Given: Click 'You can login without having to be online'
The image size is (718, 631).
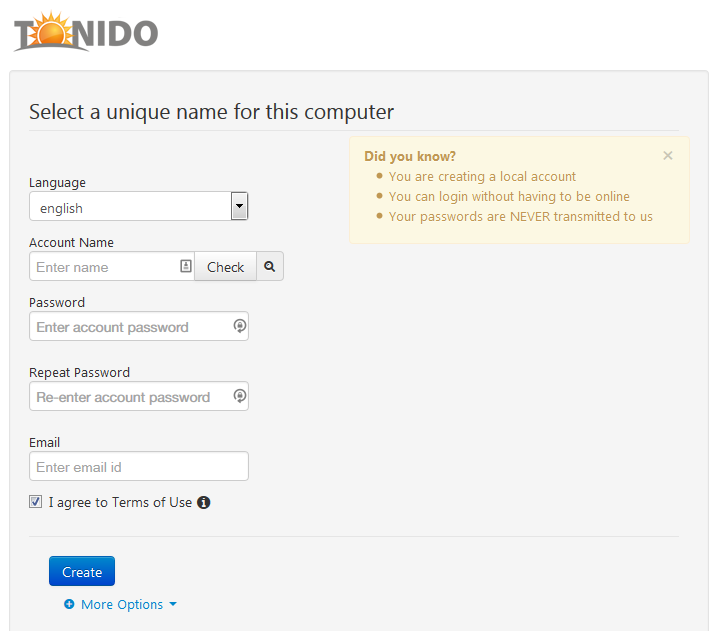Looking at the screenshot, I should [x=509, y=196].
